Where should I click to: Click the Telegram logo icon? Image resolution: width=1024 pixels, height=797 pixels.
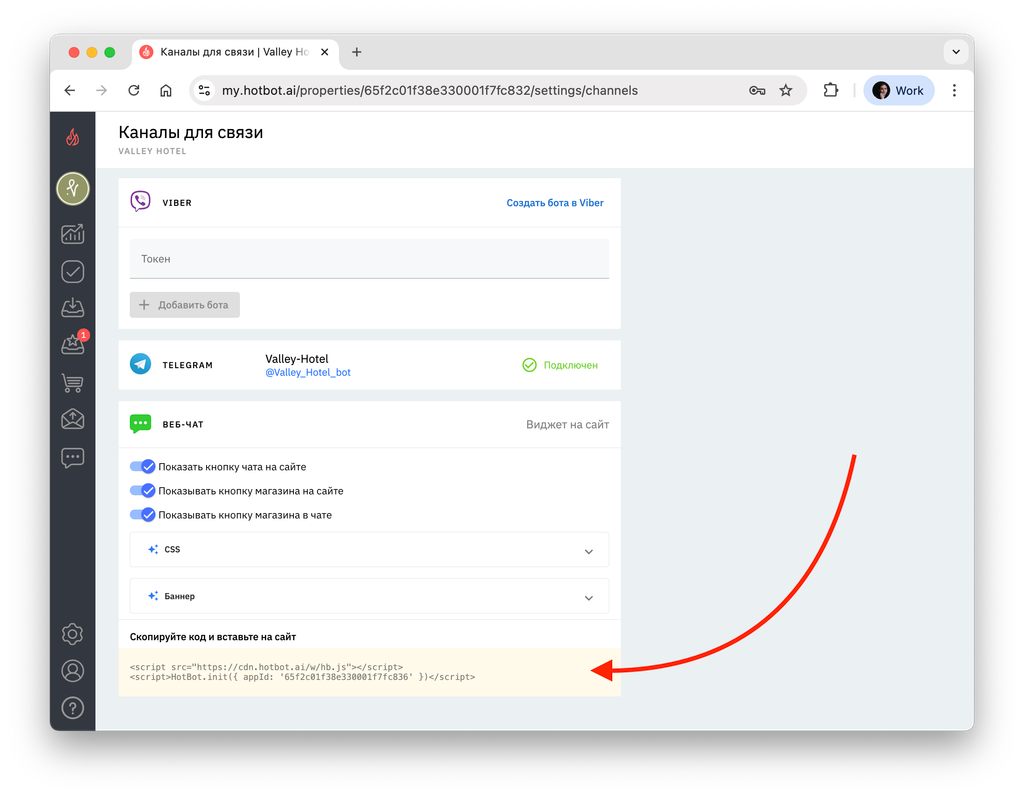[x=140, y=364]
